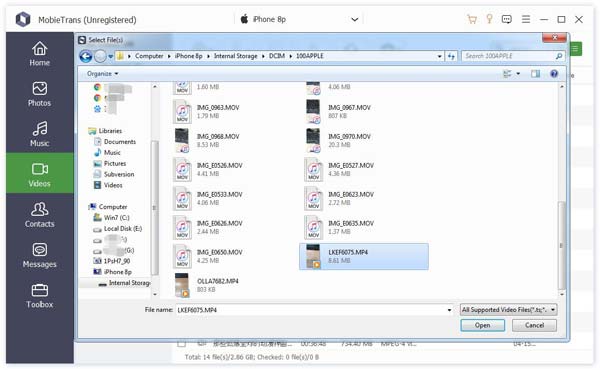Select the file IMG_E0533.MOV
The width and height of the screenshot is (600, 370).
click(x=208, y=198)
